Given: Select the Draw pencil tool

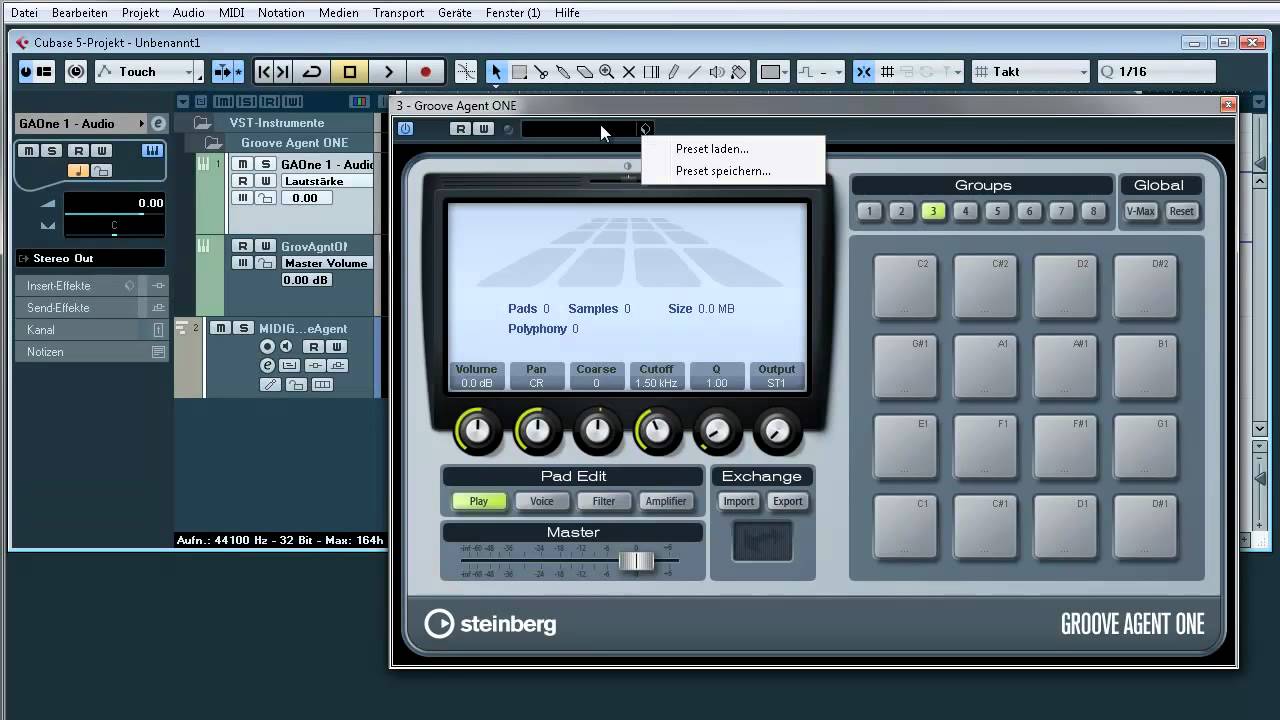Looking at the screenshot, I should pyautogui.click(x=673, y=72).
